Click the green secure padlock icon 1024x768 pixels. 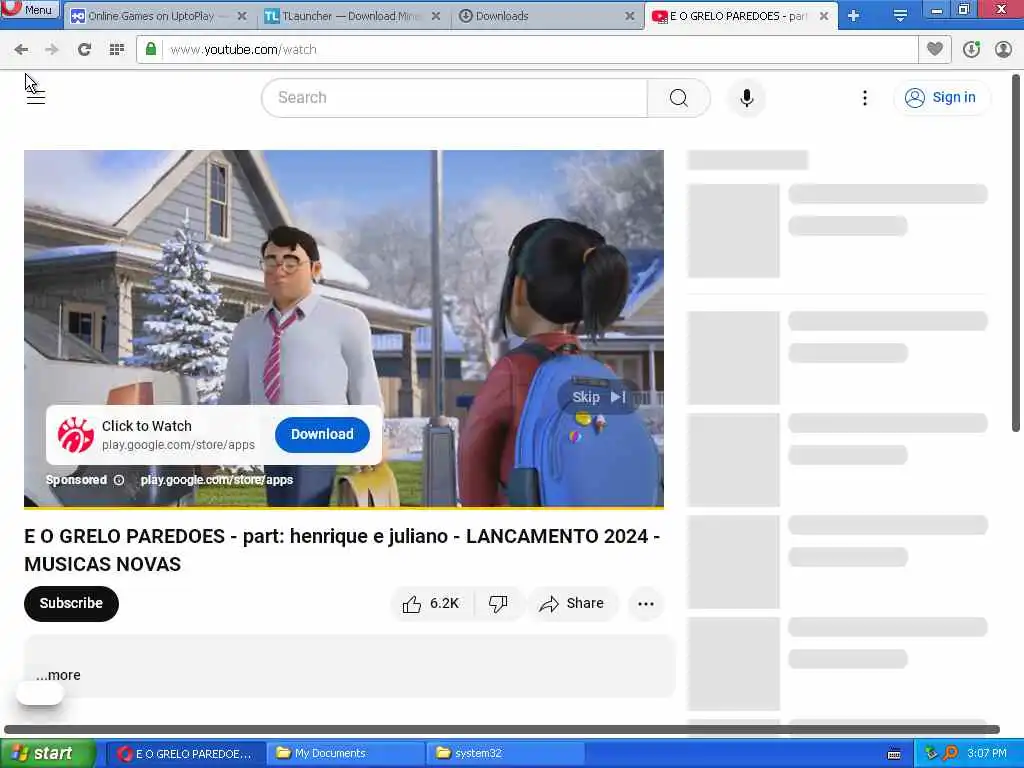point(151,49)
